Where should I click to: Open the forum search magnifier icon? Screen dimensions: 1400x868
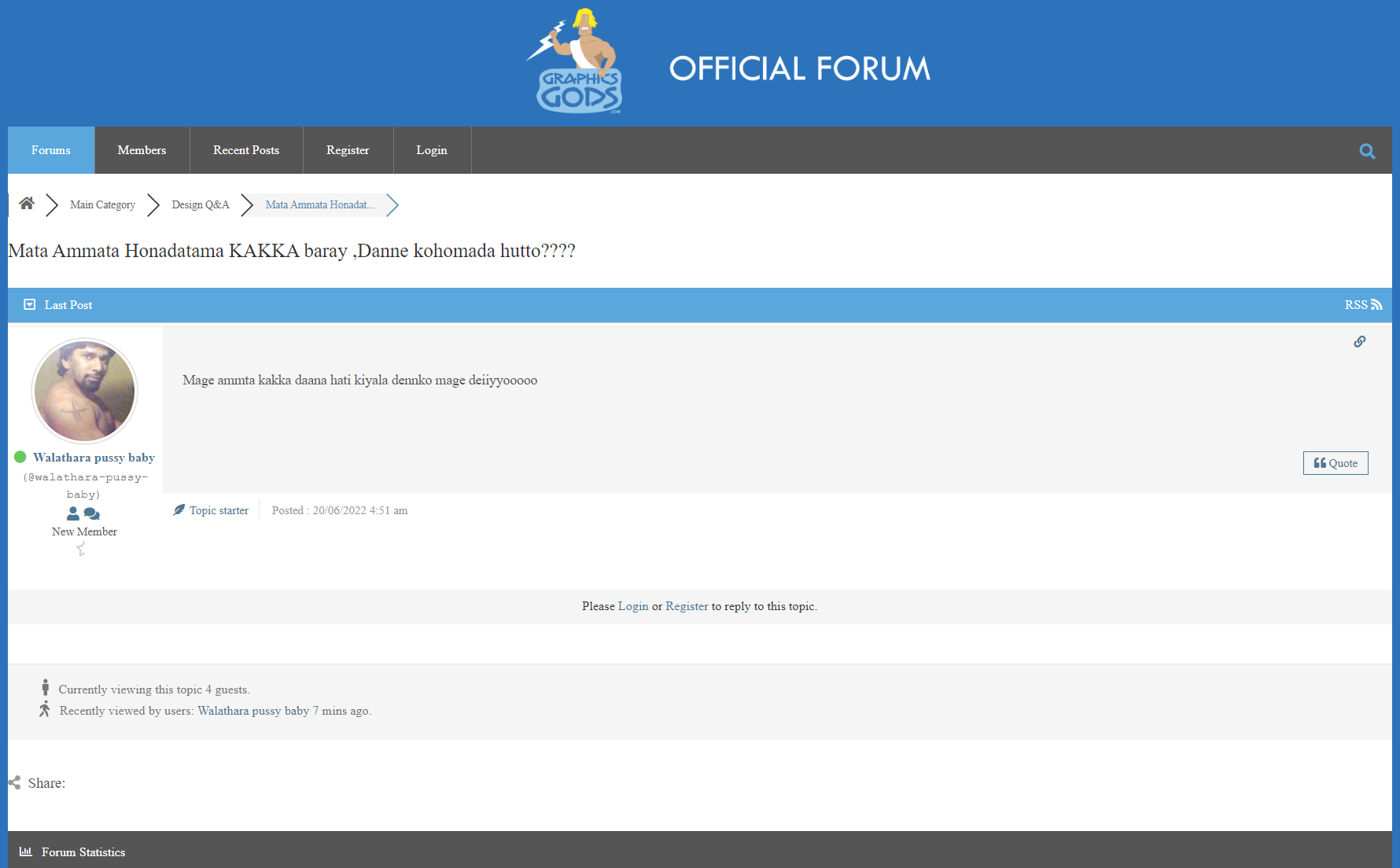point(1367,151)
